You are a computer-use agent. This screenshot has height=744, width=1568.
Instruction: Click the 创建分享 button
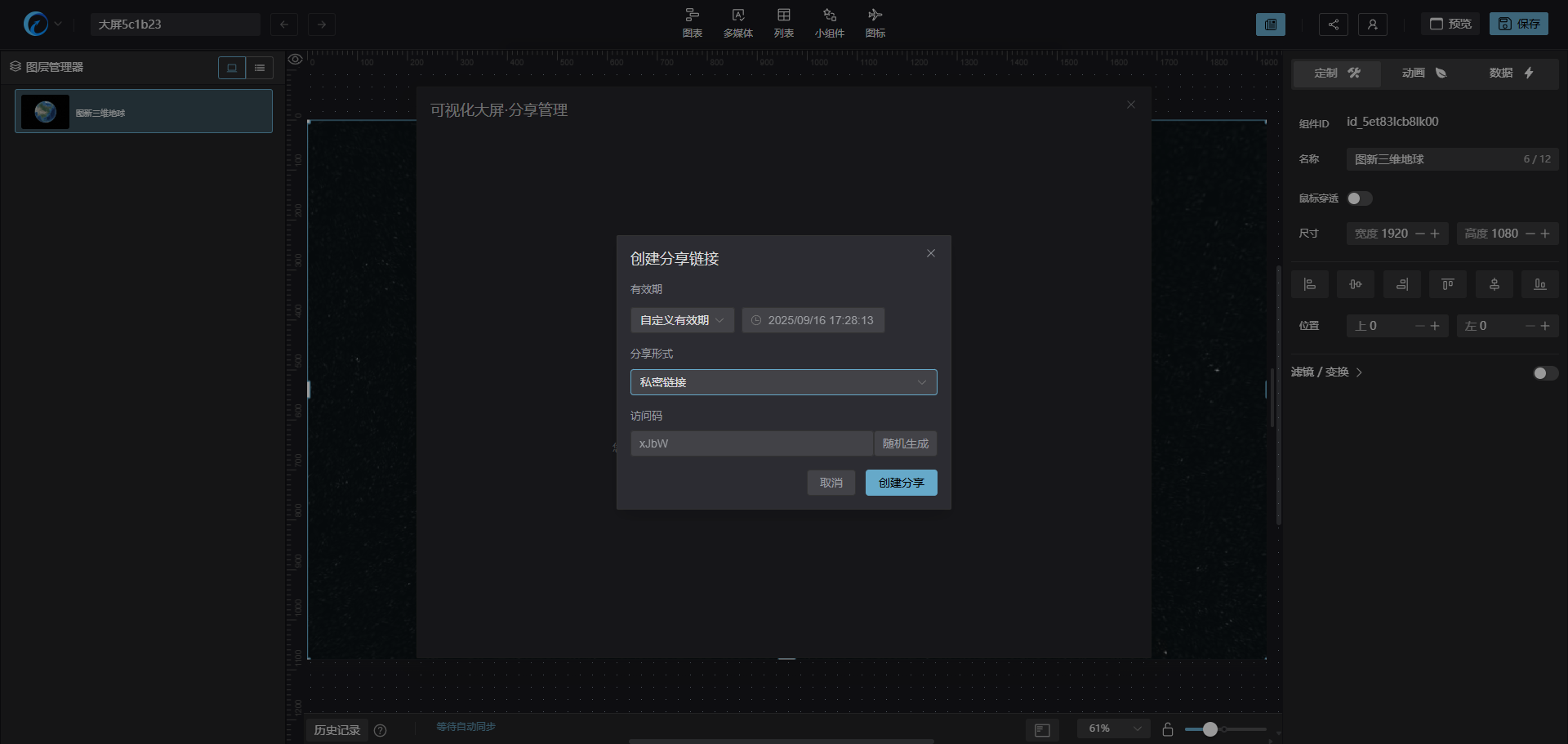[901, 483]
